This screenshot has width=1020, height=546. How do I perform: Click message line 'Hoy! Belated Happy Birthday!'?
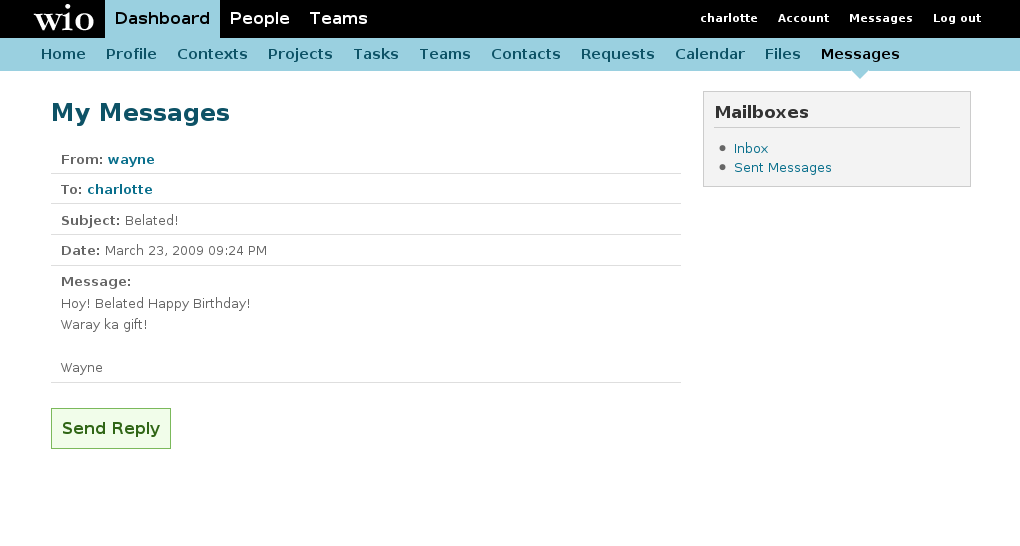pos(155,303)
